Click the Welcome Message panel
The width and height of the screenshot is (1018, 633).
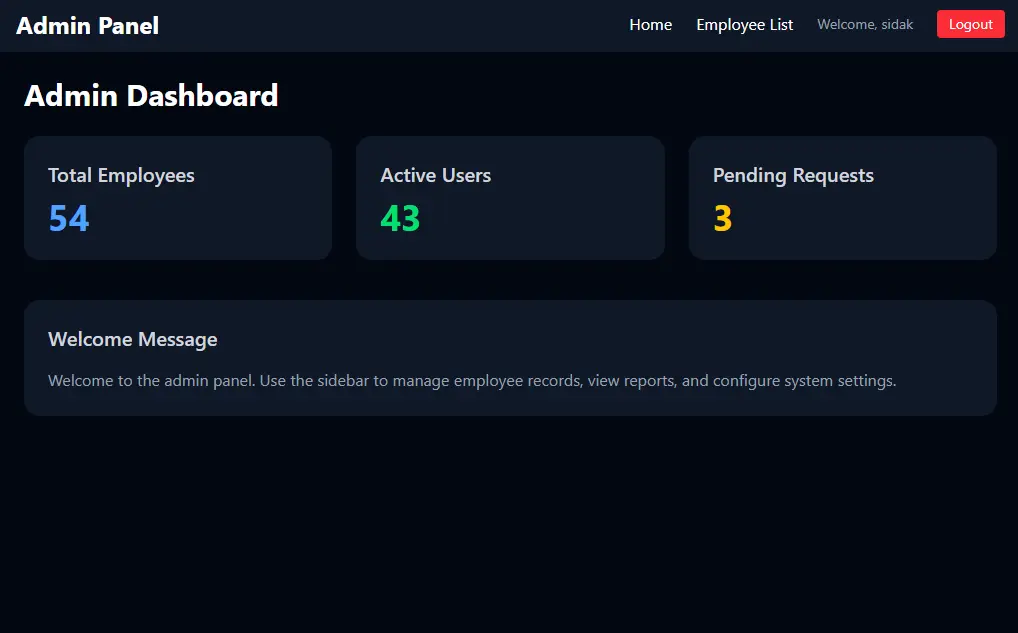(510, 357)
